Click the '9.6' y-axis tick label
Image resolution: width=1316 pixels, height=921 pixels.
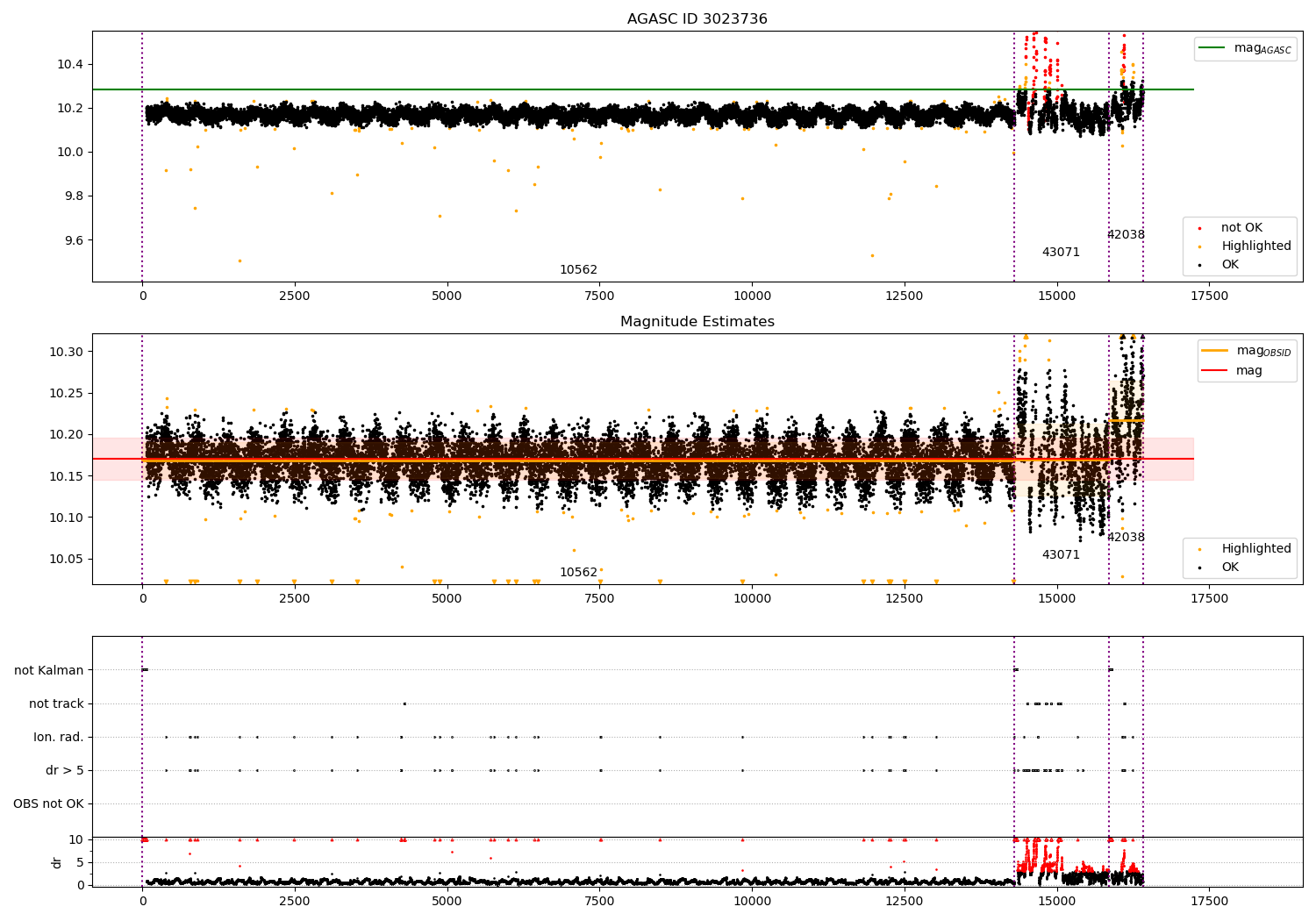click(x=74, y=240)
